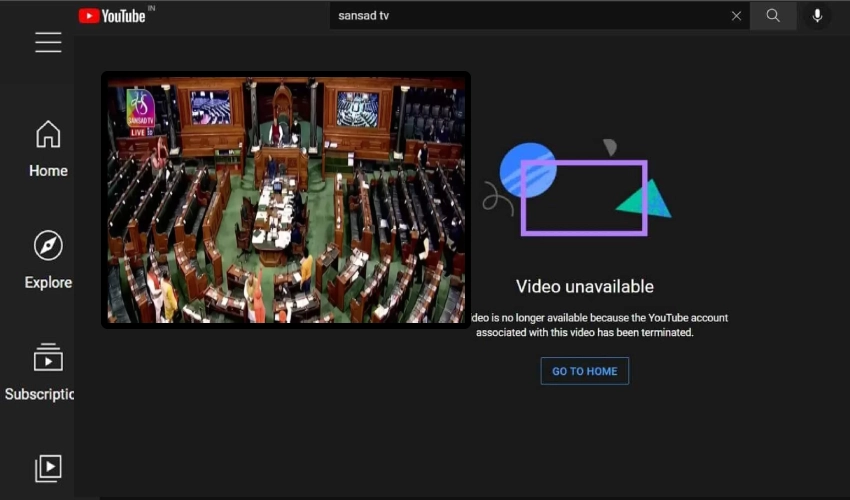Click the Video unavailable heading
The width and height of the screenshot is (850, 500).
pyautogui.click(x=584, y=286)
